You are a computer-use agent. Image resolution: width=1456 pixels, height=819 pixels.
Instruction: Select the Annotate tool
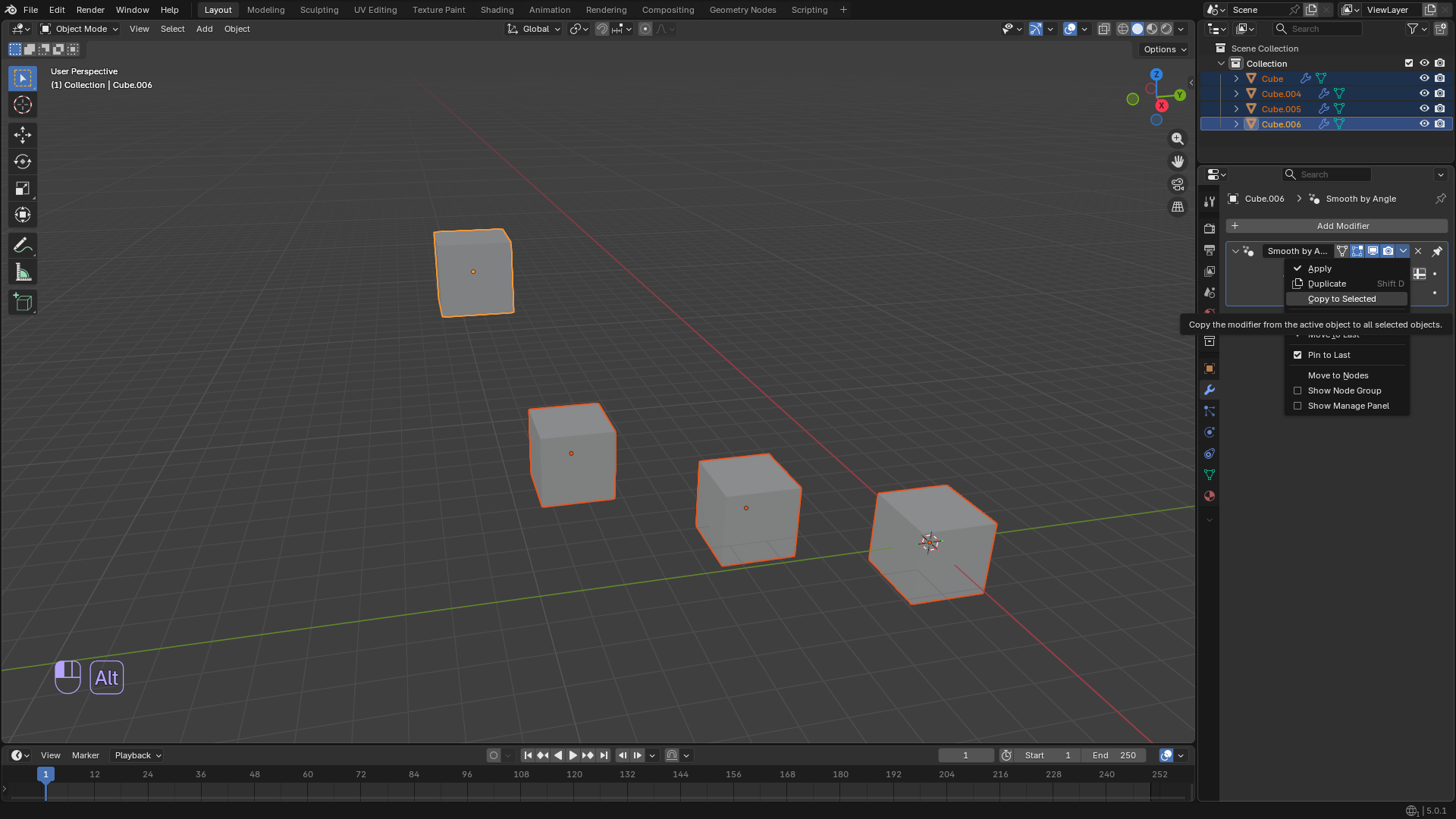pos(23,246)
